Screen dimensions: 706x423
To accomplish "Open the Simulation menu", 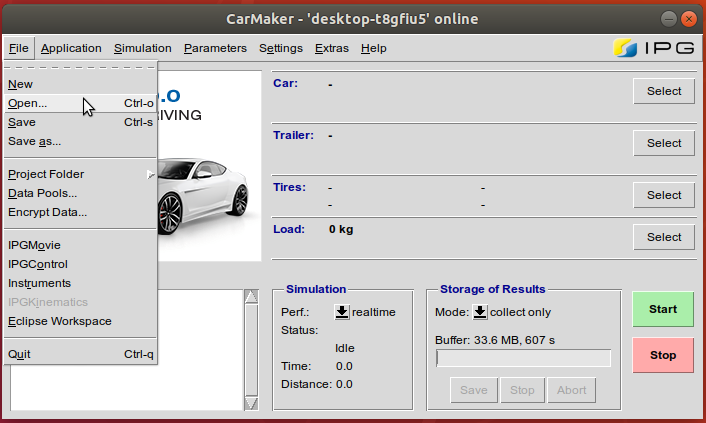I will pos(142,48).
